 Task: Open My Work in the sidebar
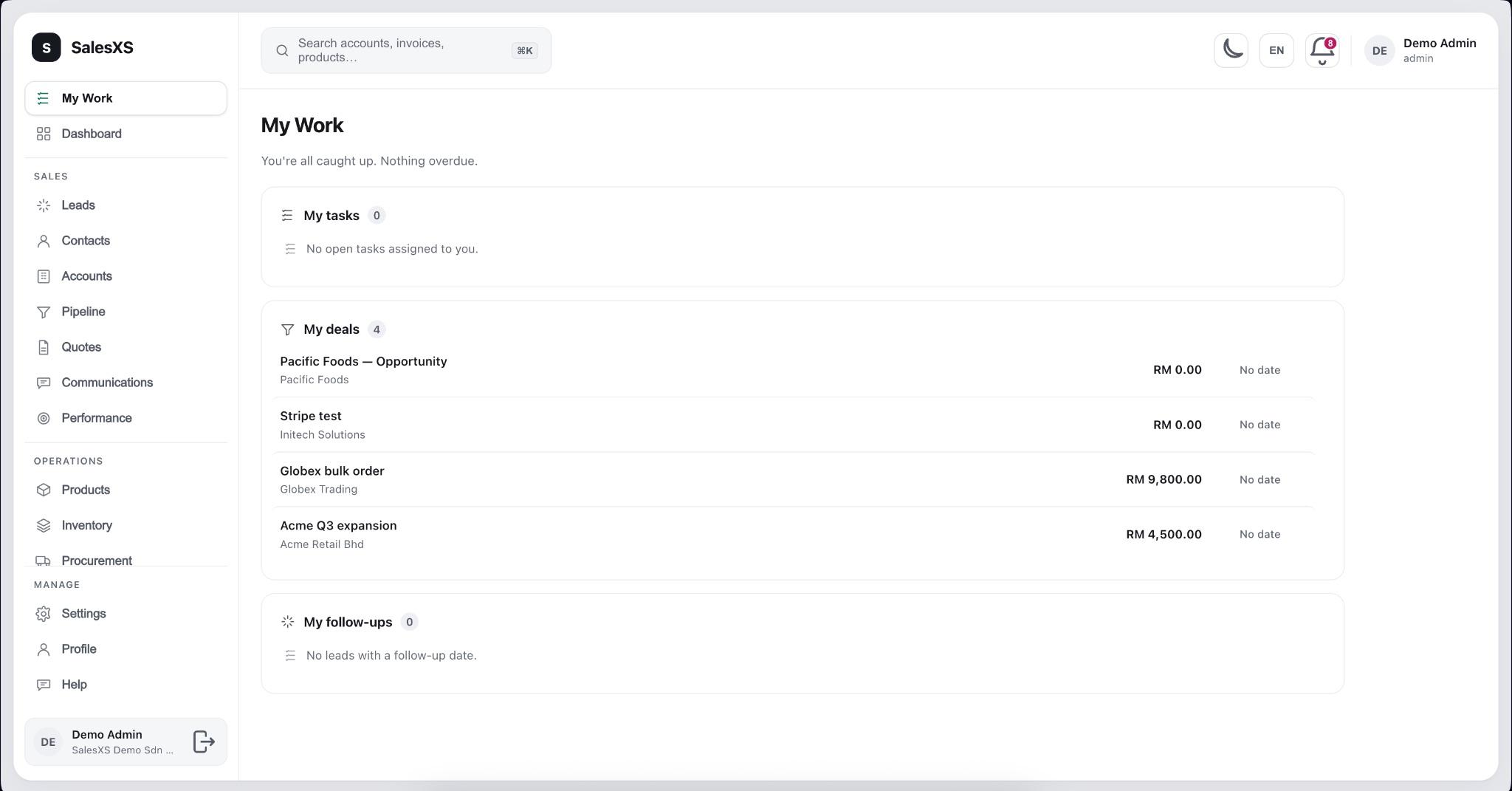[126, 98]
